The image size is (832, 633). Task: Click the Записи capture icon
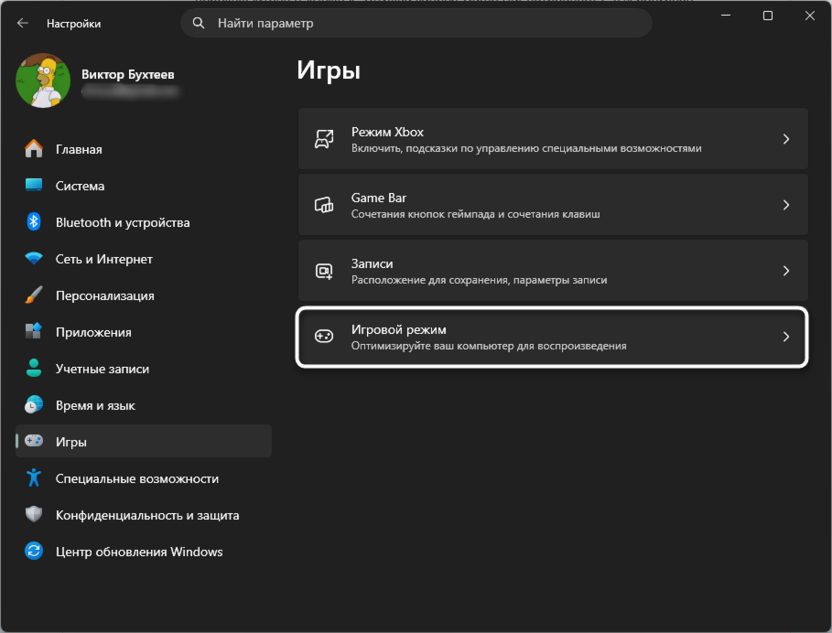324,271
